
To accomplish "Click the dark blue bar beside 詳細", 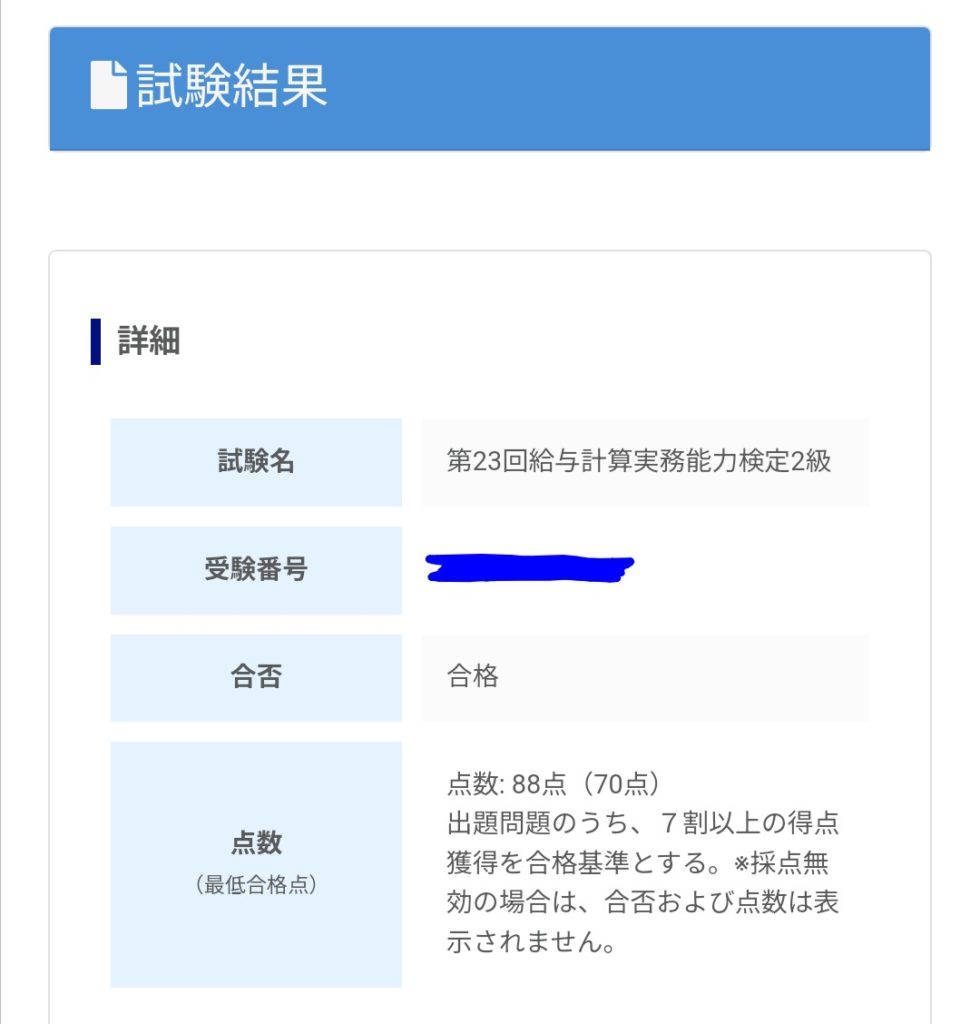I will click(96, 341).
